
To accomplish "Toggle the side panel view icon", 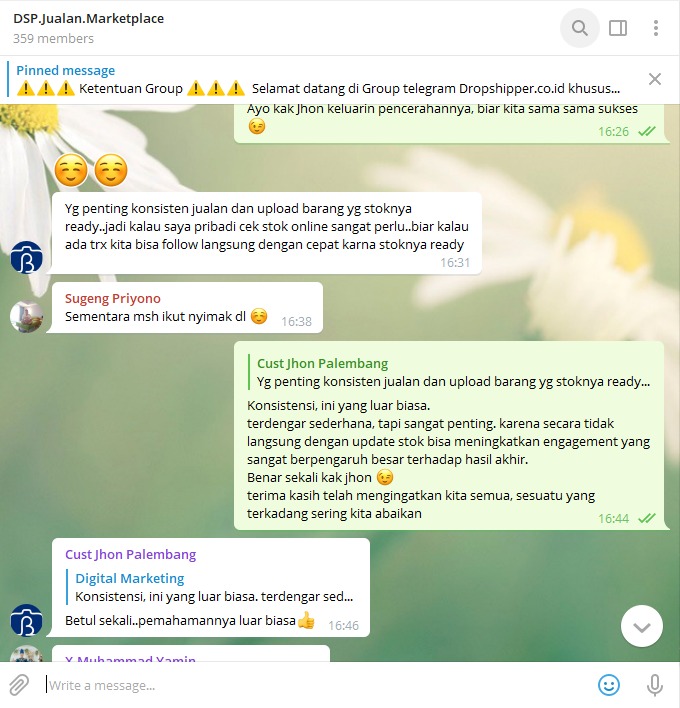I will [x=618, y=28].
